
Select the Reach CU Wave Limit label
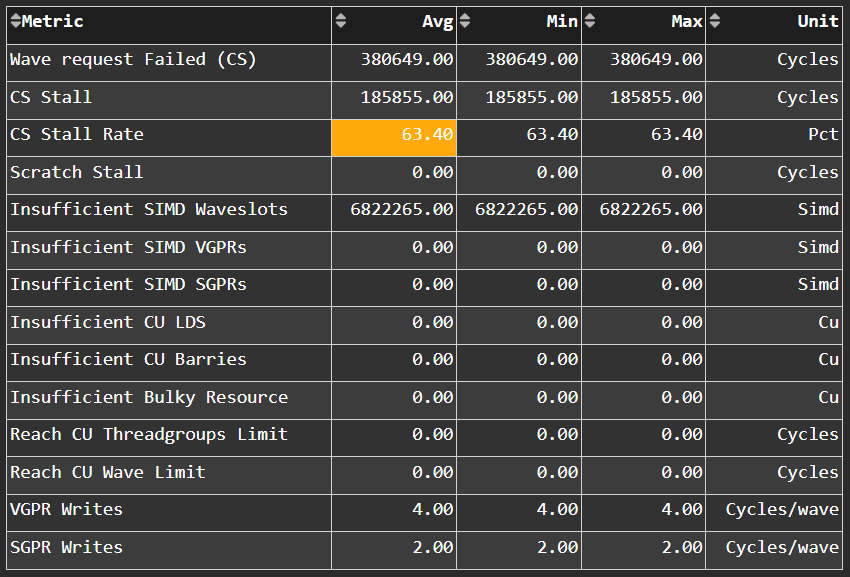tap(108, 472)
